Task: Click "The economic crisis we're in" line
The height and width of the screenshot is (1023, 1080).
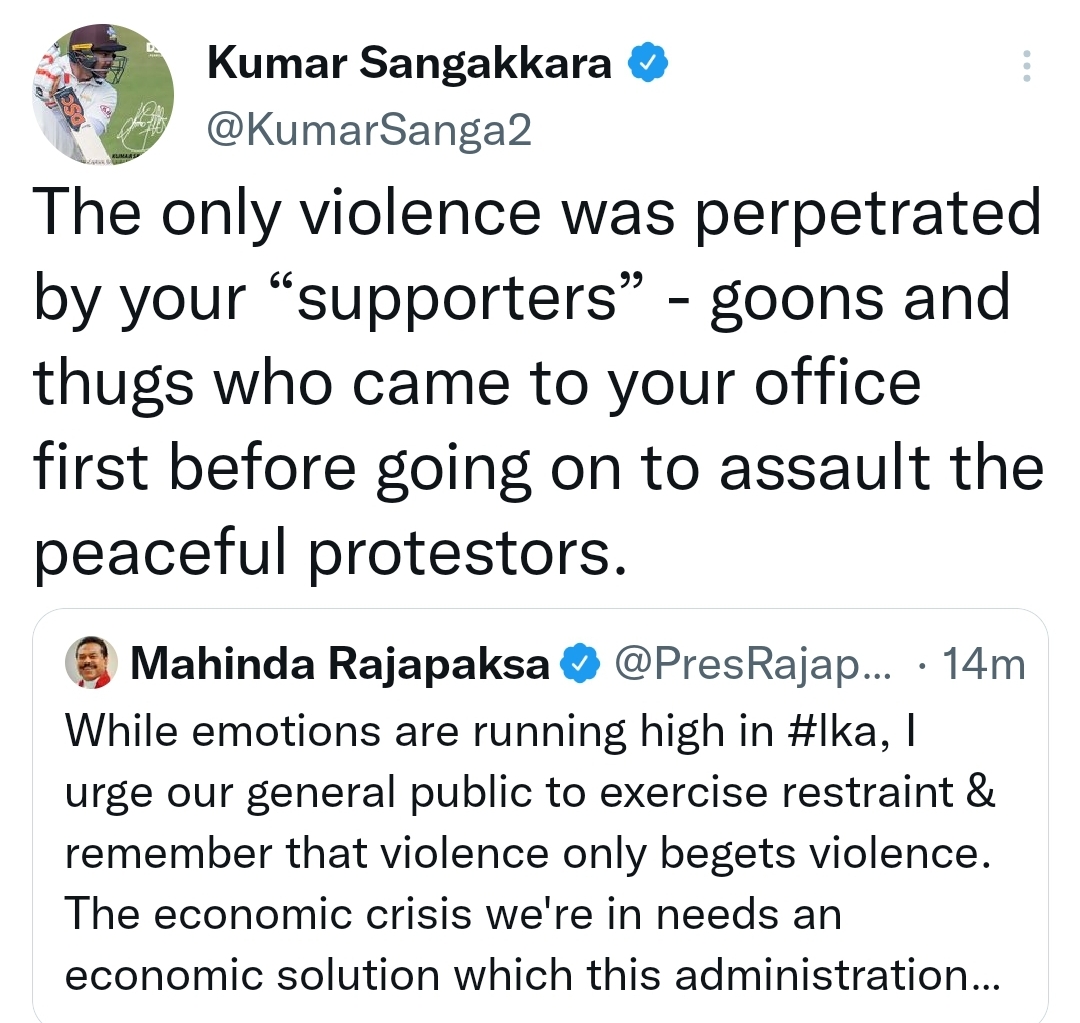Action: (x=454, y=914)
